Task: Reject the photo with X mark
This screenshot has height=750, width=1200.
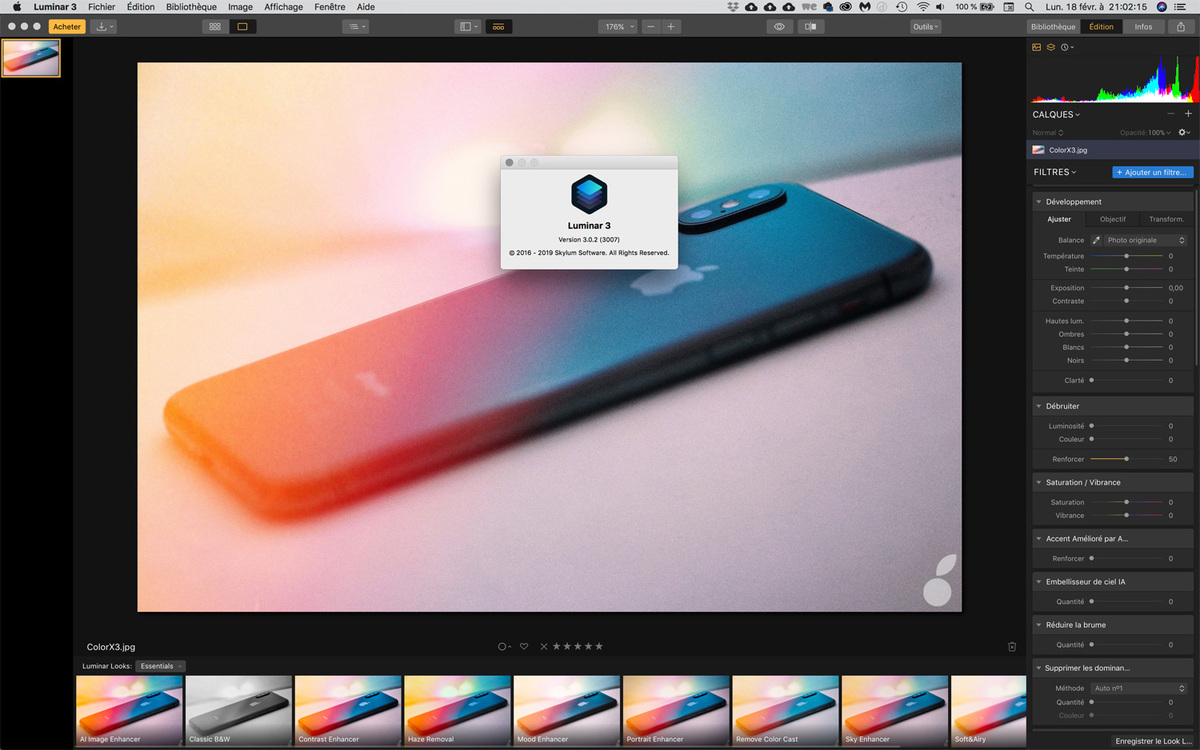Action: (x=544, y=647)
